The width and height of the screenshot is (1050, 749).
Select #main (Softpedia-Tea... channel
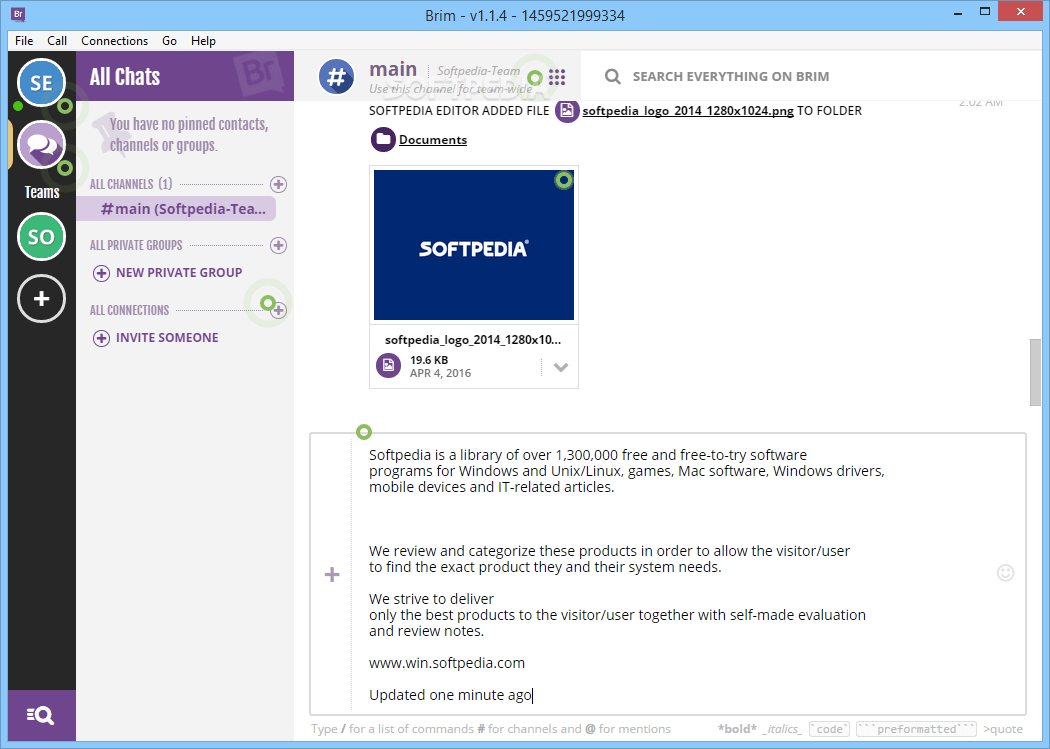point(176,209)
